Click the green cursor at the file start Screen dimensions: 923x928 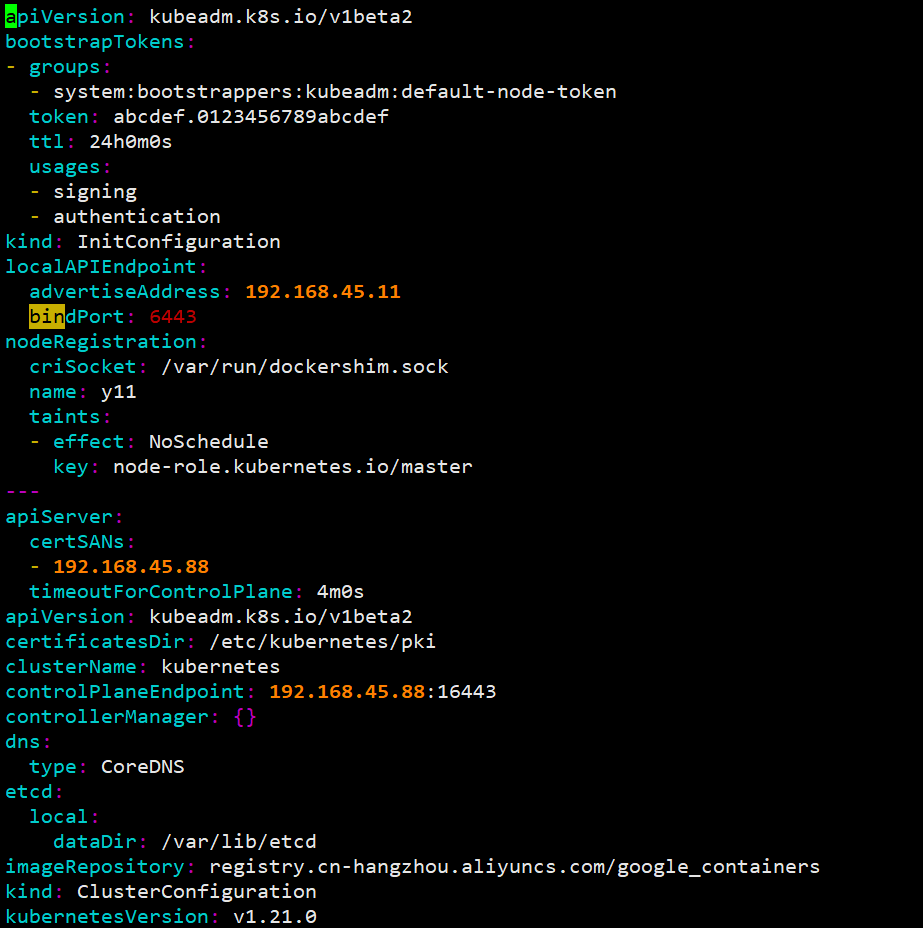tap(11, 17)
